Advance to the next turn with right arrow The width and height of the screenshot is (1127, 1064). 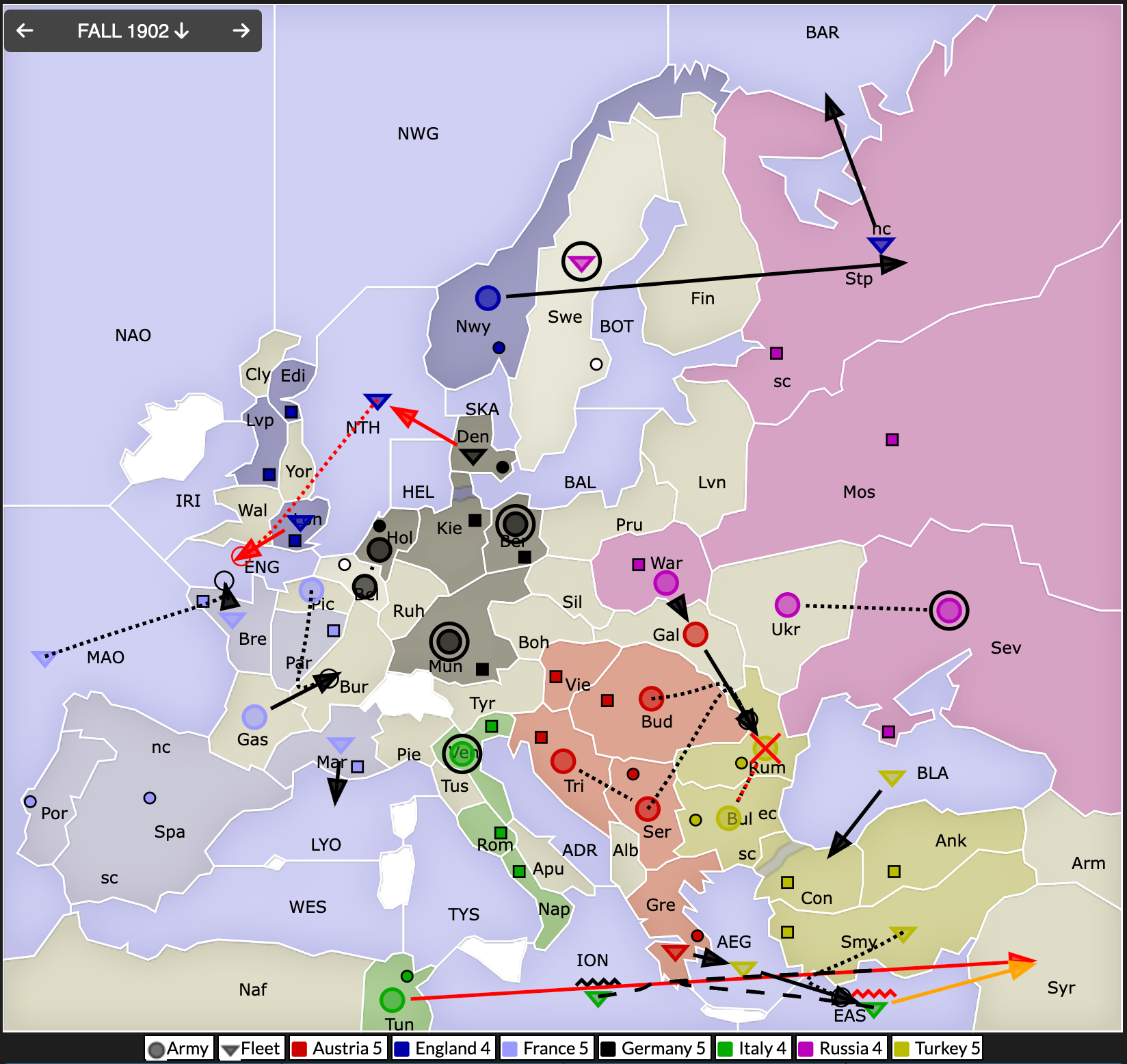pos(241,31)
